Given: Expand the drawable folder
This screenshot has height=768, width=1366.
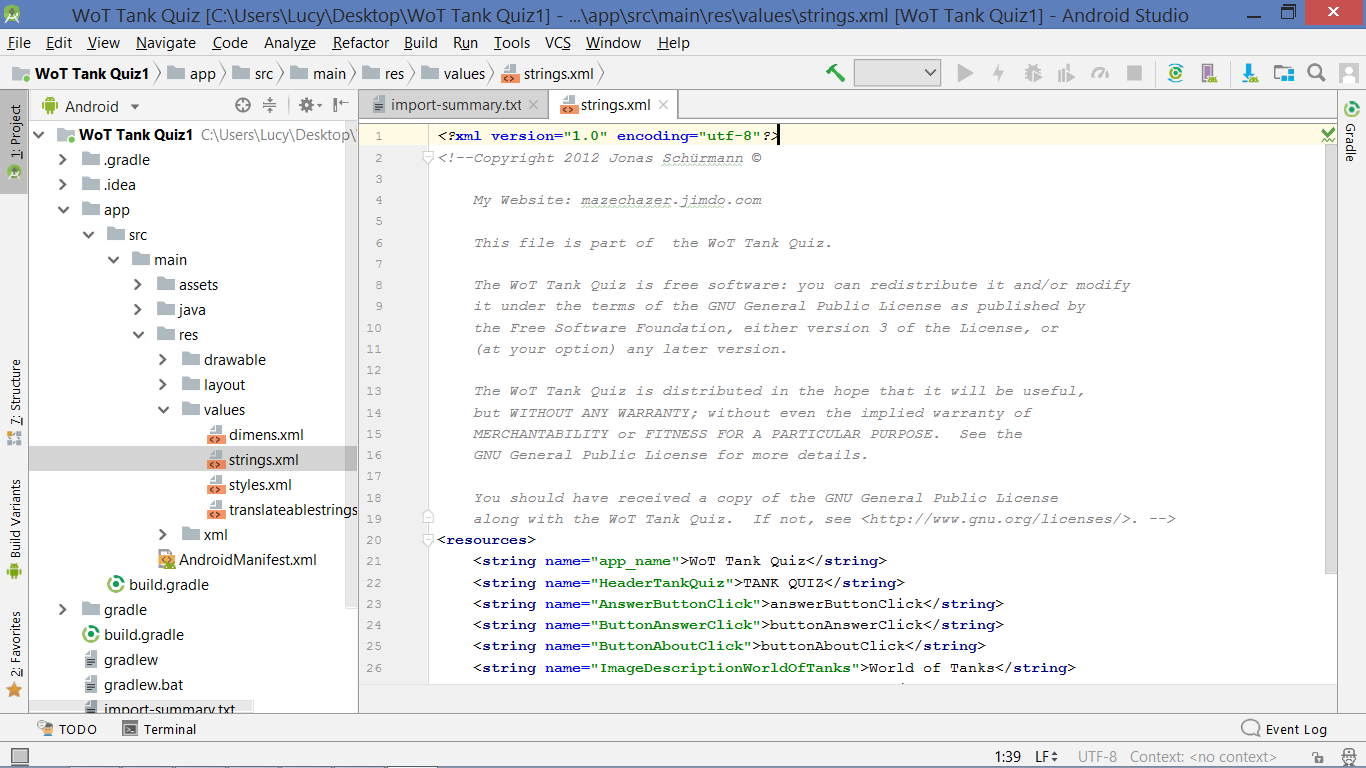Looking at the screenshot, I should pos(163,359).
